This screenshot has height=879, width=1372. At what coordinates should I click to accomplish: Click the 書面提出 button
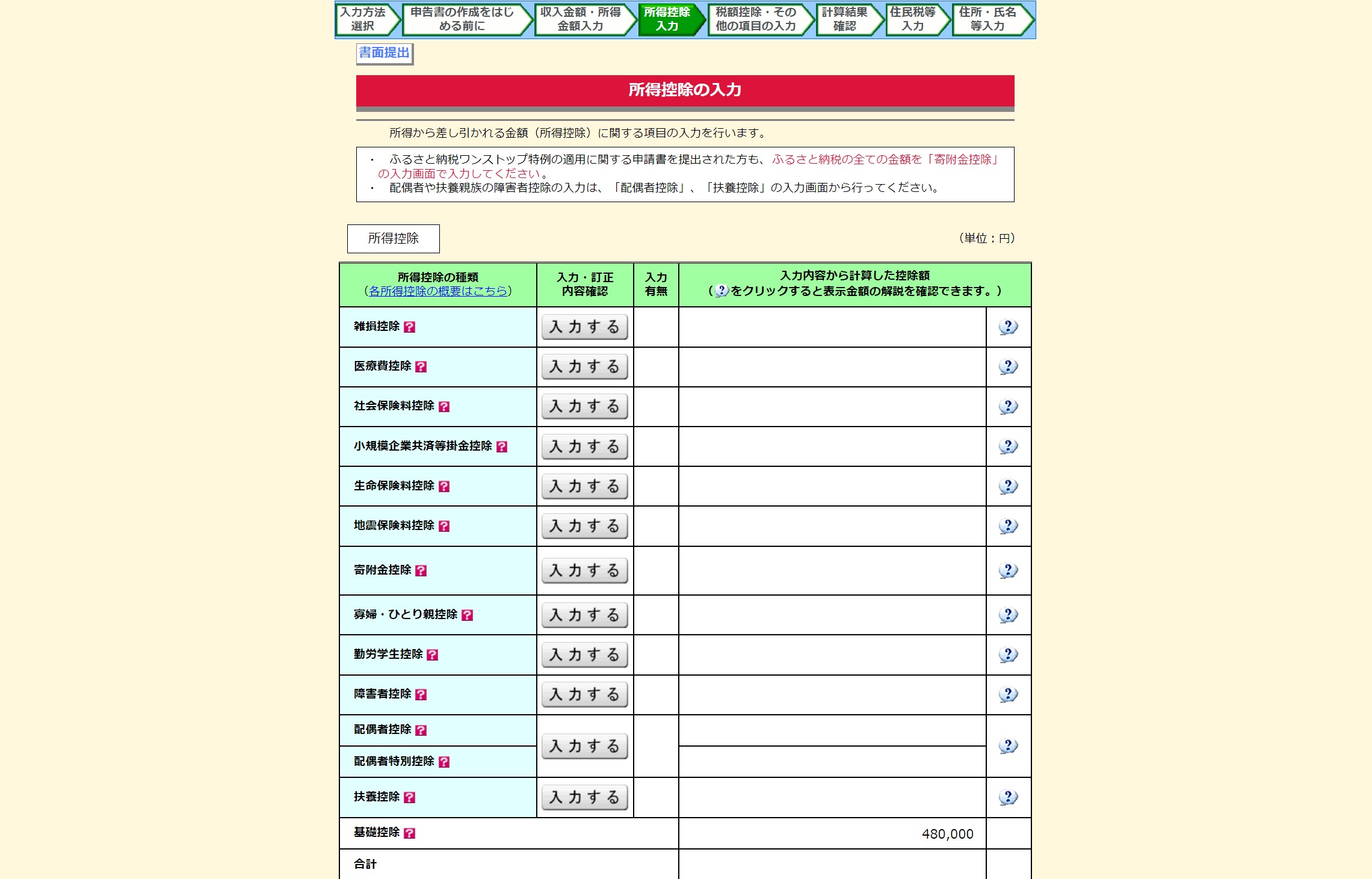pos(385,53)
